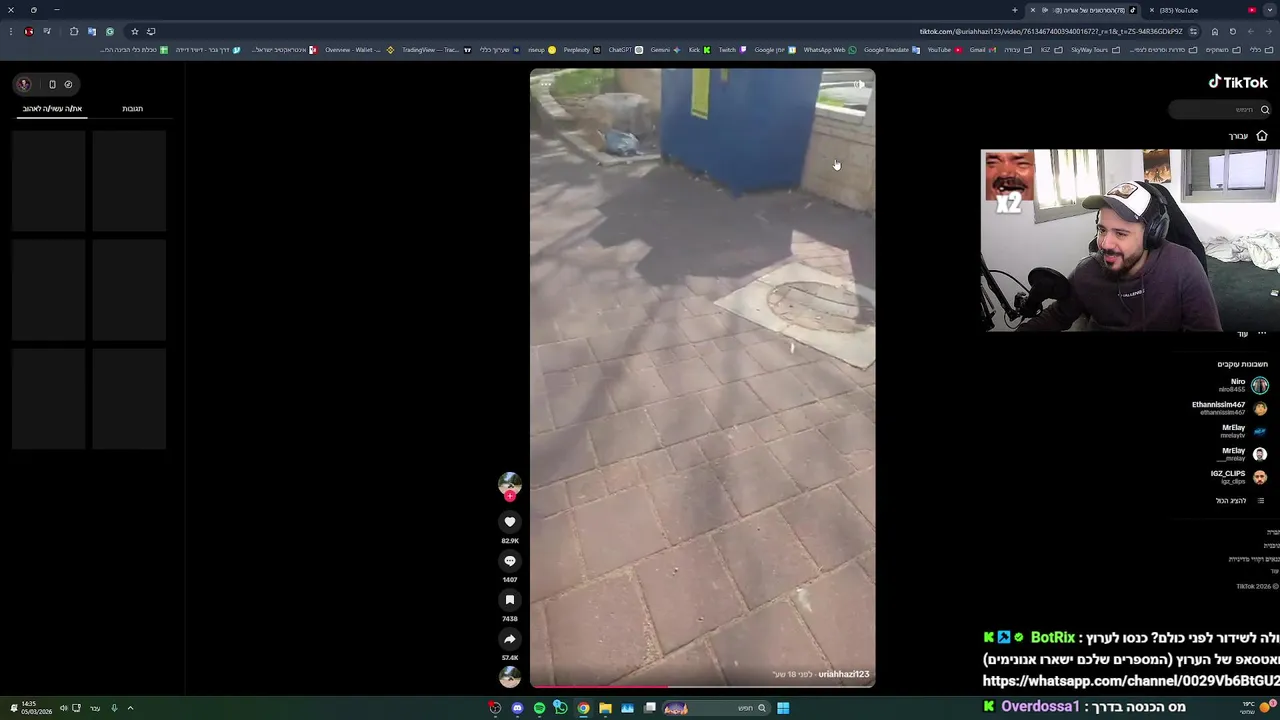Open File Explorer from the taskbar
1280x720 pixels.
605,708
